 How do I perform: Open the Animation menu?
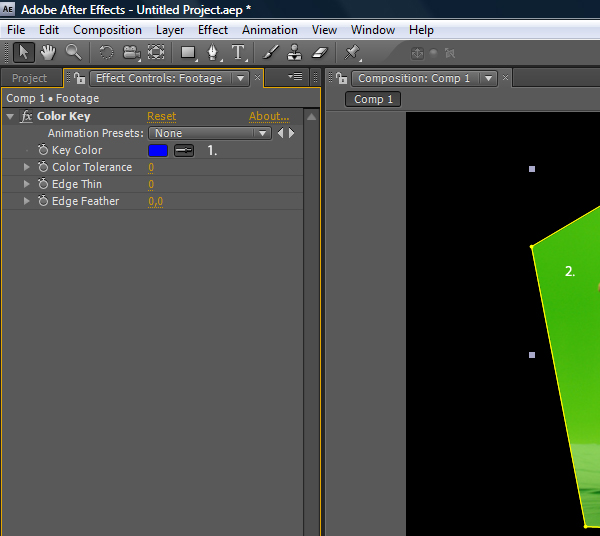coord(270,30)
